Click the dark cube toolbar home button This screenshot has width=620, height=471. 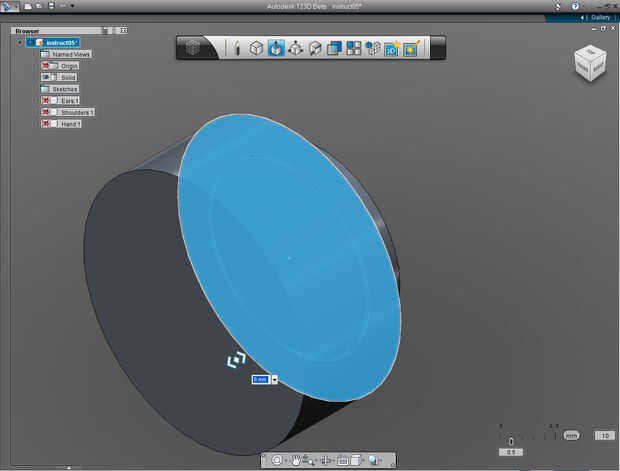pyautogui.click(x=193, y=47)
